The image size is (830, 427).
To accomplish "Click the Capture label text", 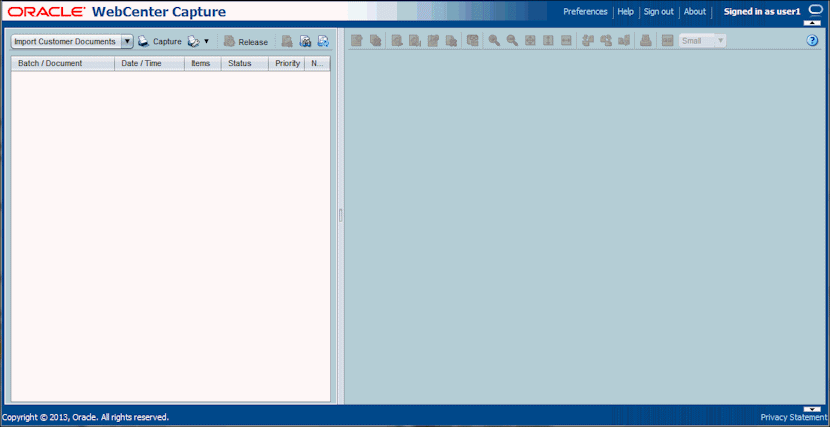I will (167, 41).
